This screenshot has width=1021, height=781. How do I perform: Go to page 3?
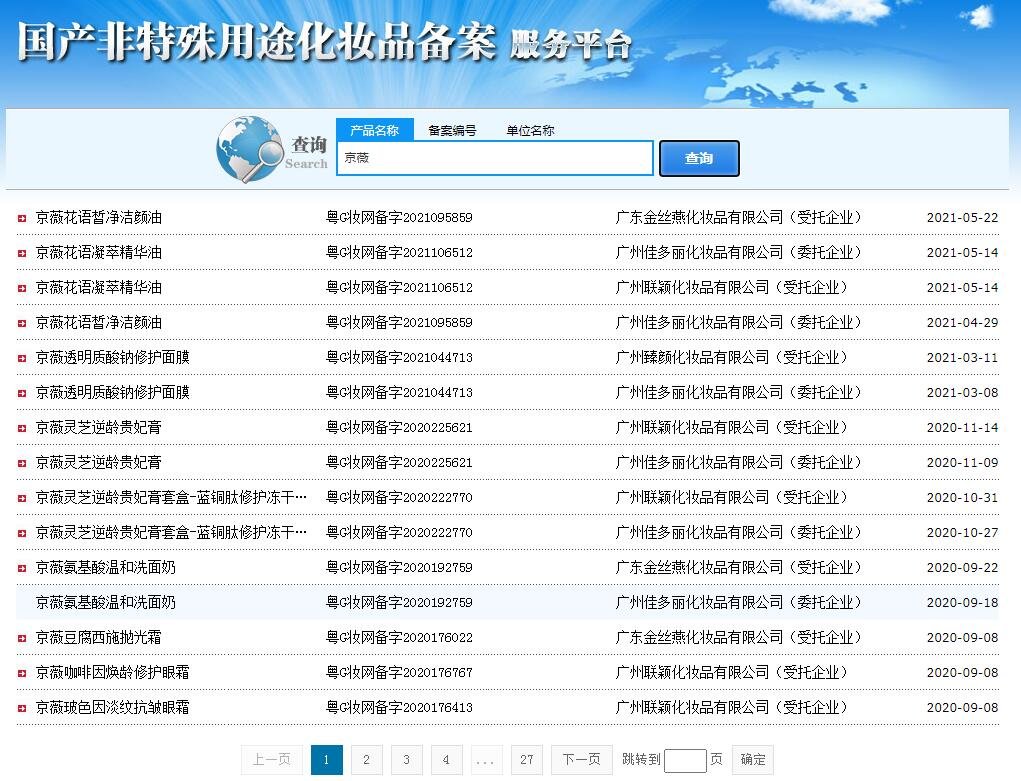406,760
